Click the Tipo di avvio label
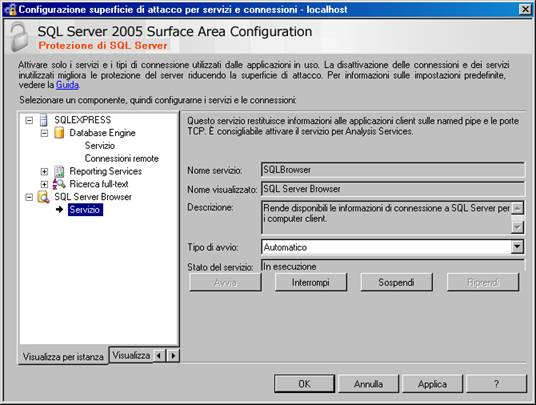 (x=213, y=247)
